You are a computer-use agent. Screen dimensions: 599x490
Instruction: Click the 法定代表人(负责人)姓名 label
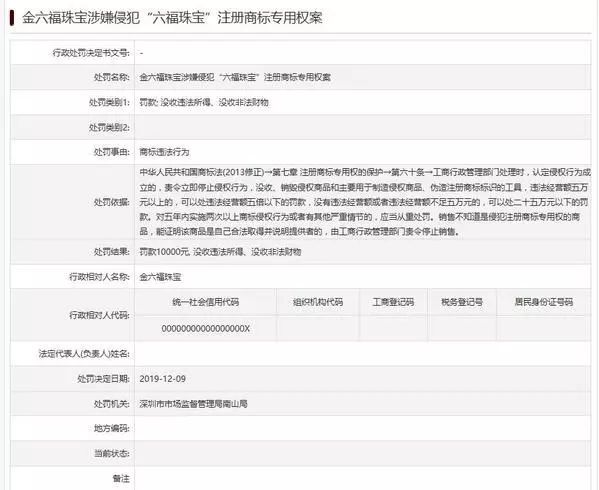tap(84, 354)
